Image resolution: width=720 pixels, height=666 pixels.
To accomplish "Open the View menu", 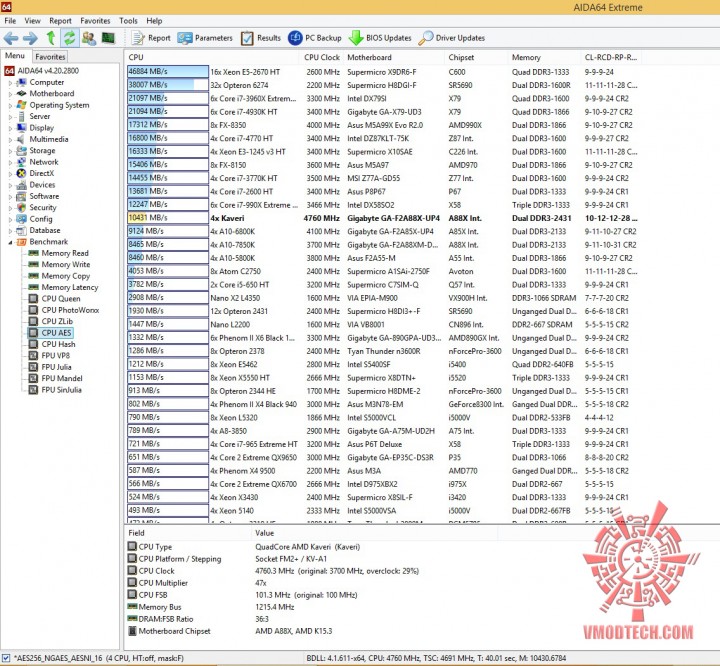I will (32, 21).
